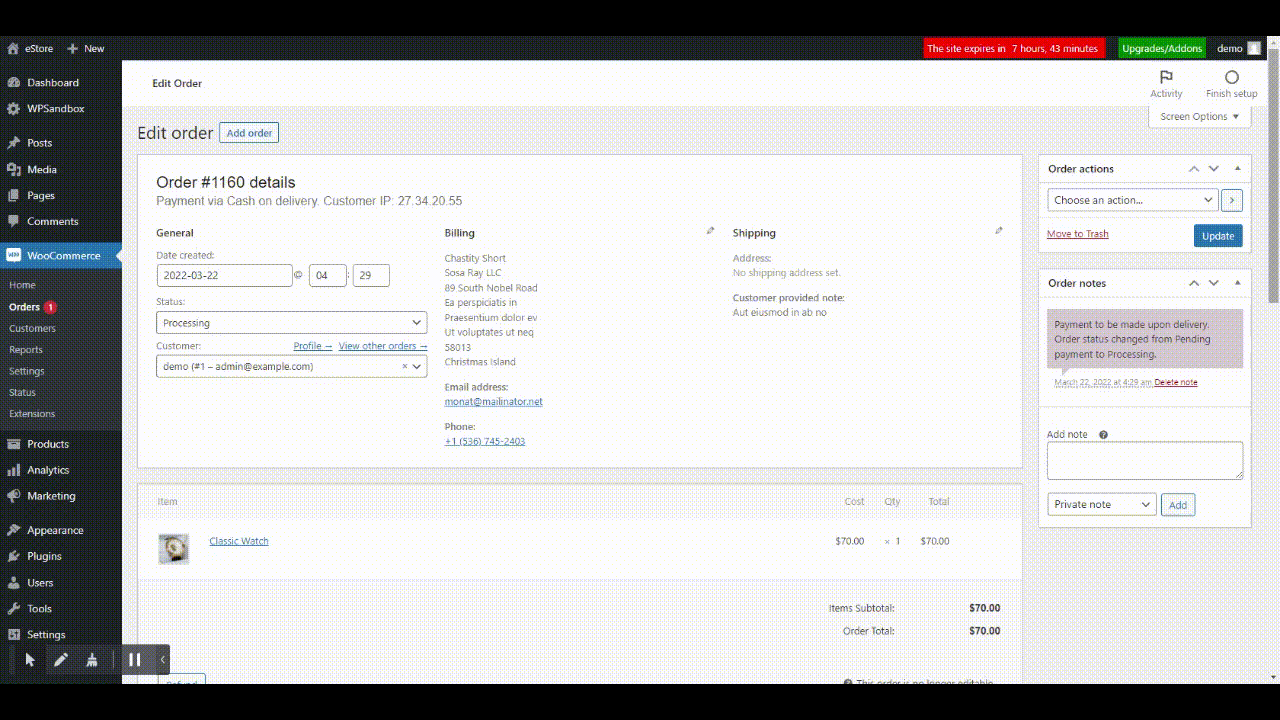Select the pencil annotation tool
1280x720 pixels.
tap(62, 659)
